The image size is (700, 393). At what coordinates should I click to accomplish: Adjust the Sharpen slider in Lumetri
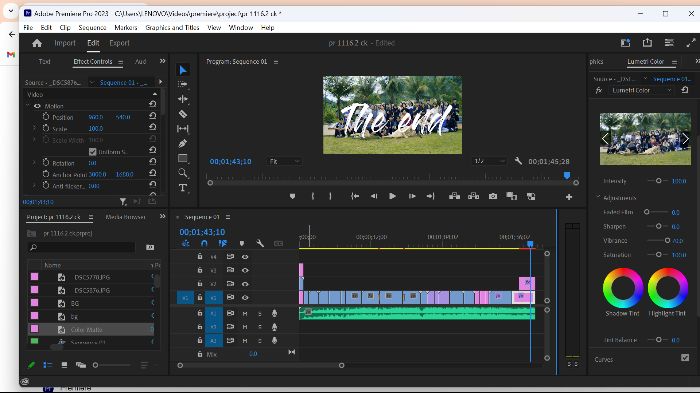(658, 226)
